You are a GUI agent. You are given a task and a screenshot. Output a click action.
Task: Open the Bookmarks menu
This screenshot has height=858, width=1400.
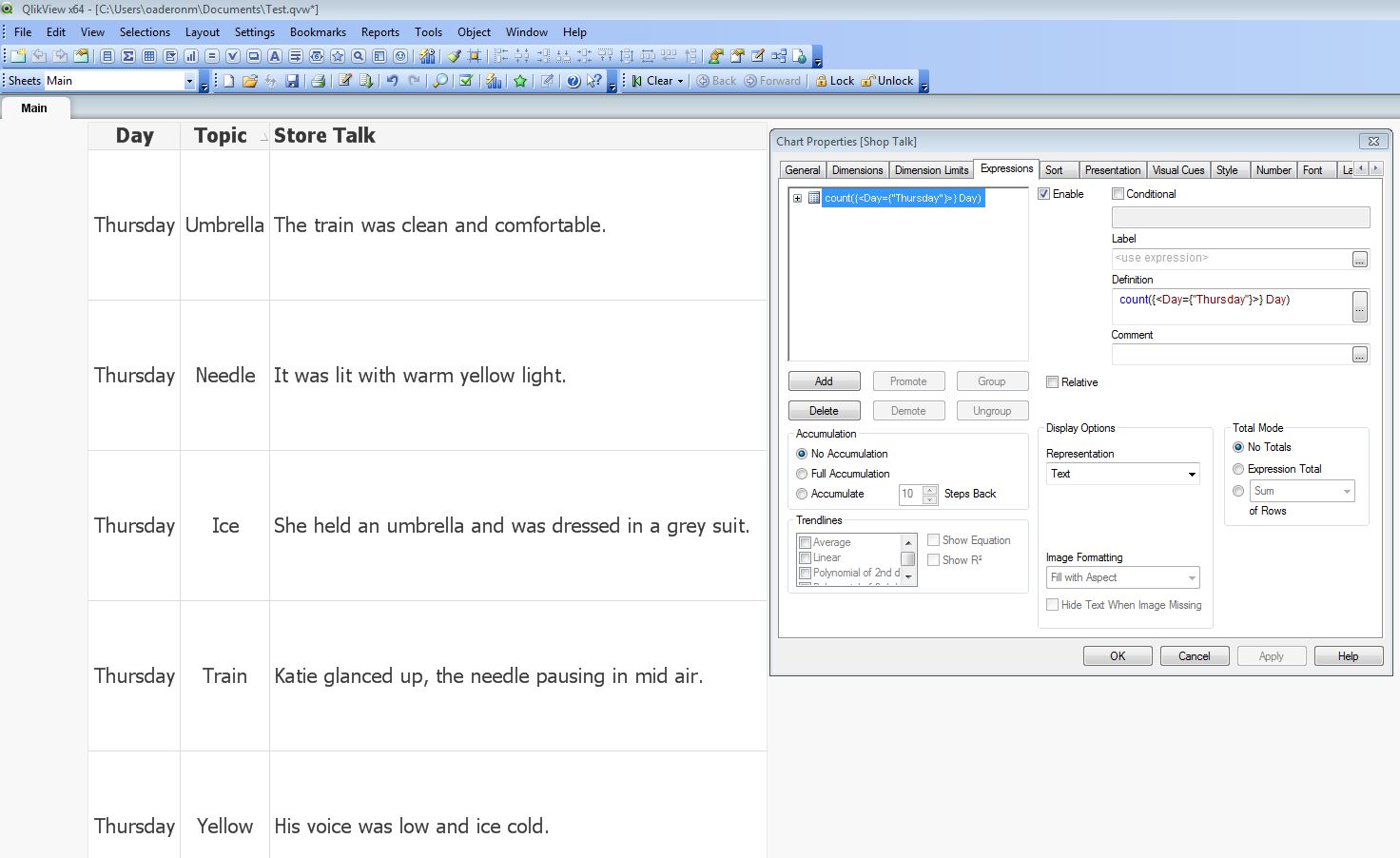coord(318,31)
